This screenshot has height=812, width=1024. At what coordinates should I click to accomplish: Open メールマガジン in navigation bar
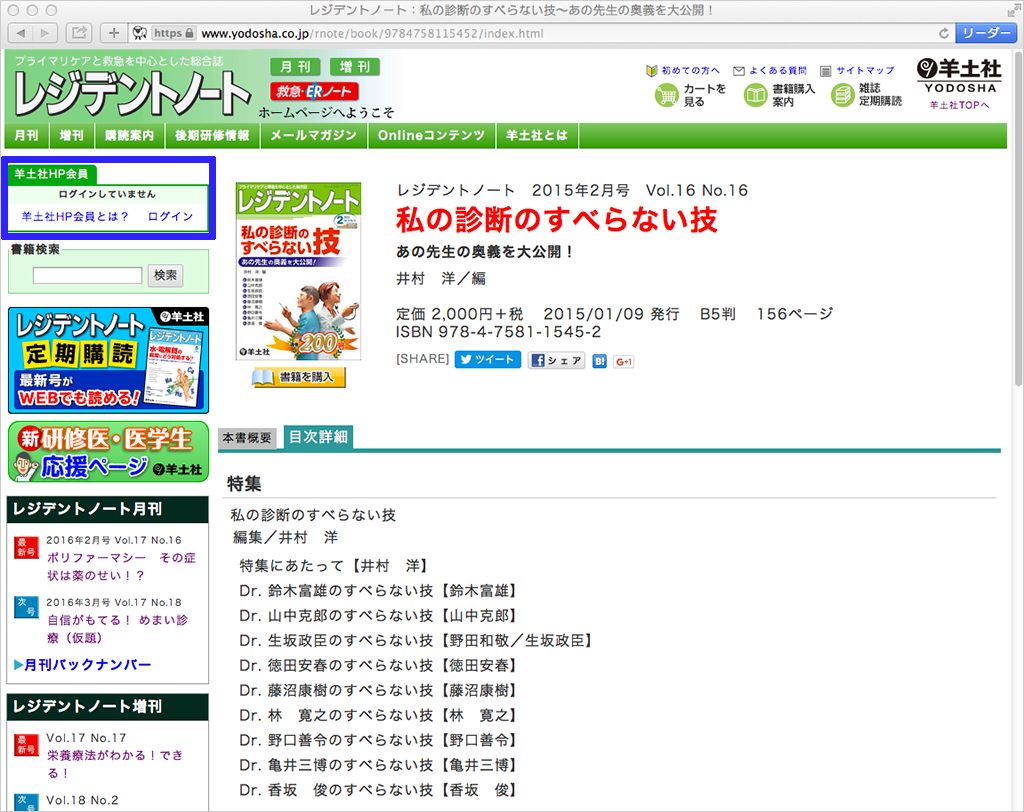click(x=313, y=135)
